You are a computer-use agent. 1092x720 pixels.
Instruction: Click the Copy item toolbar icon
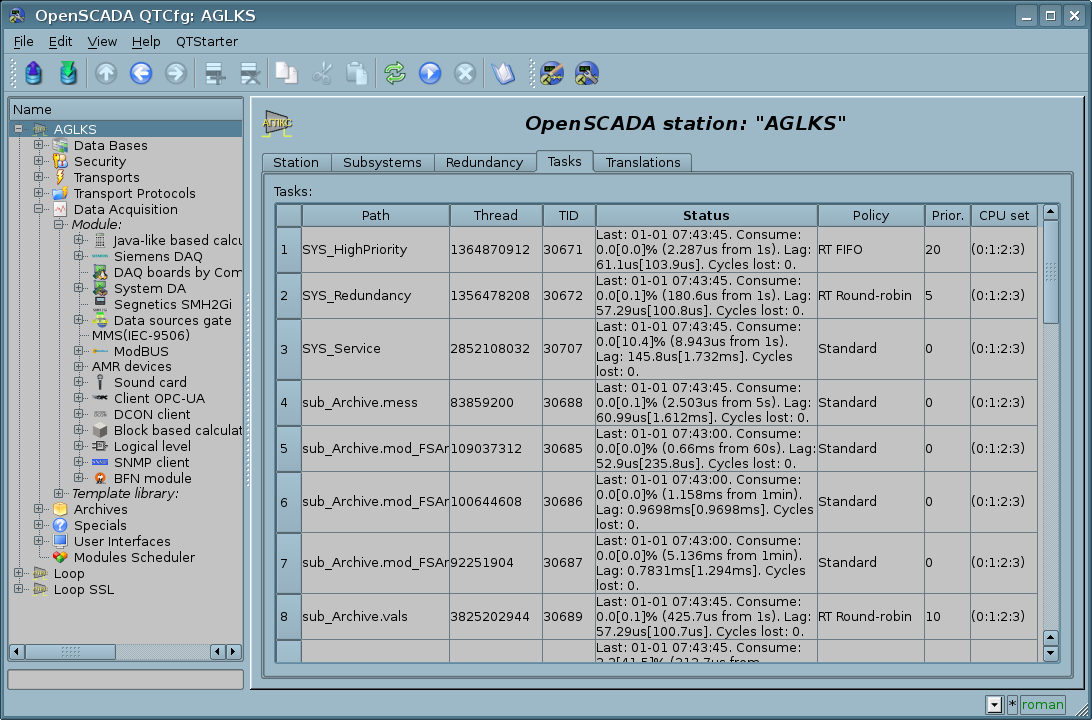coord(286,72)
